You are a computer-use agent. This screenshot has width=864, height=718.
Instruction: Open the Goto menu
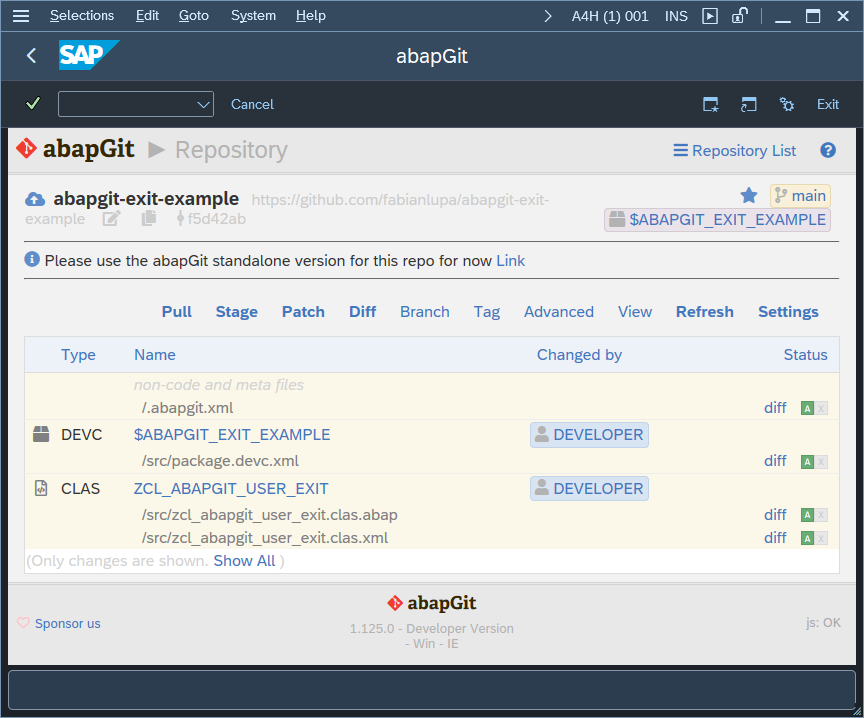pos(194,16)
